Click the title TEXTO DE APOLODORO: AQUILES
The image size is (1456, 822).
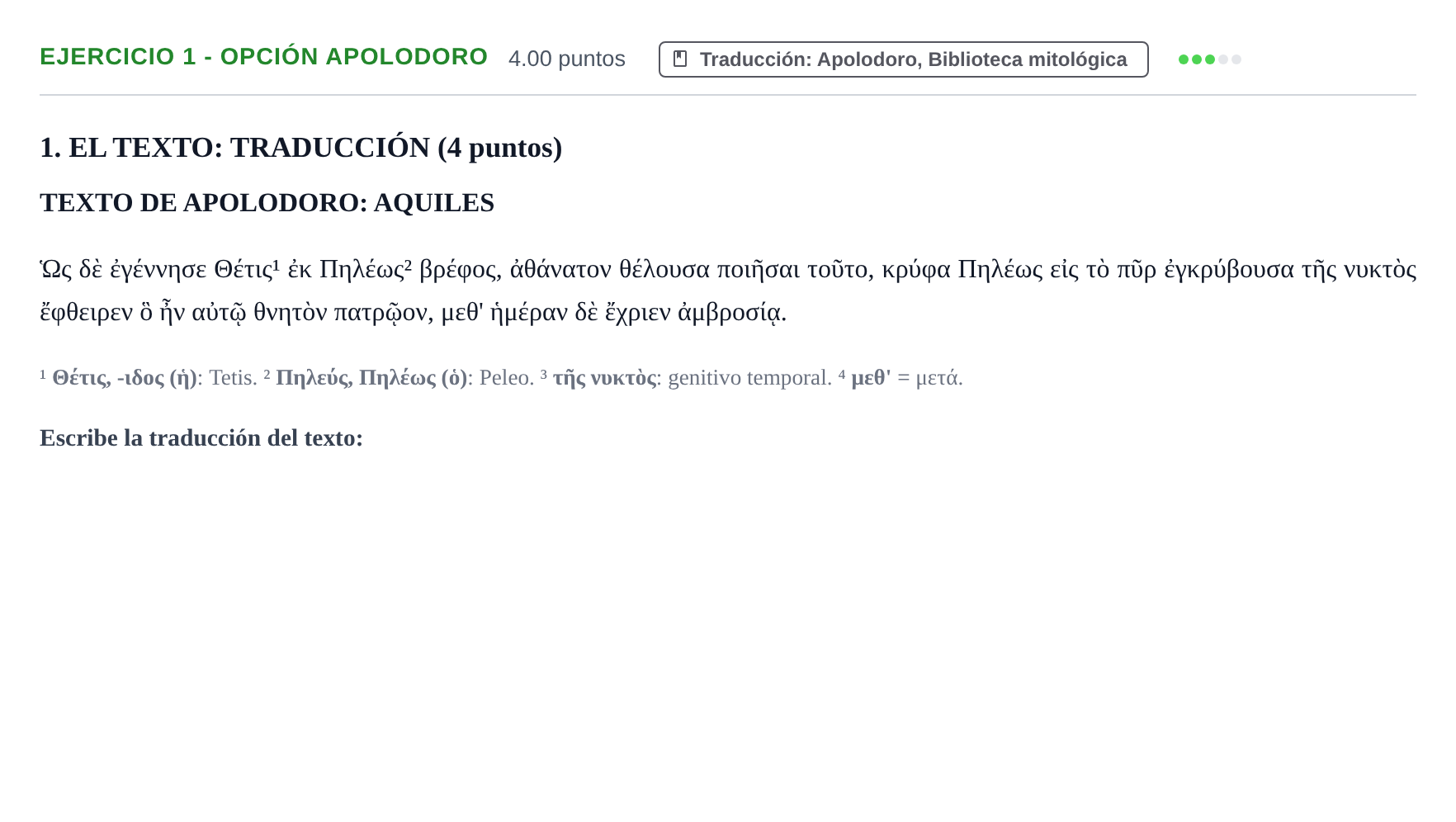[x=267, y=203]
